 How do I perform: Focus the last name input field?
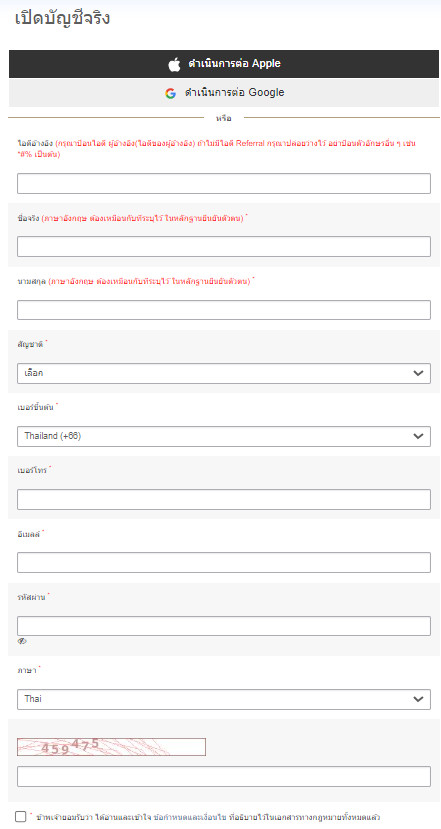click(x=224, y=310)
